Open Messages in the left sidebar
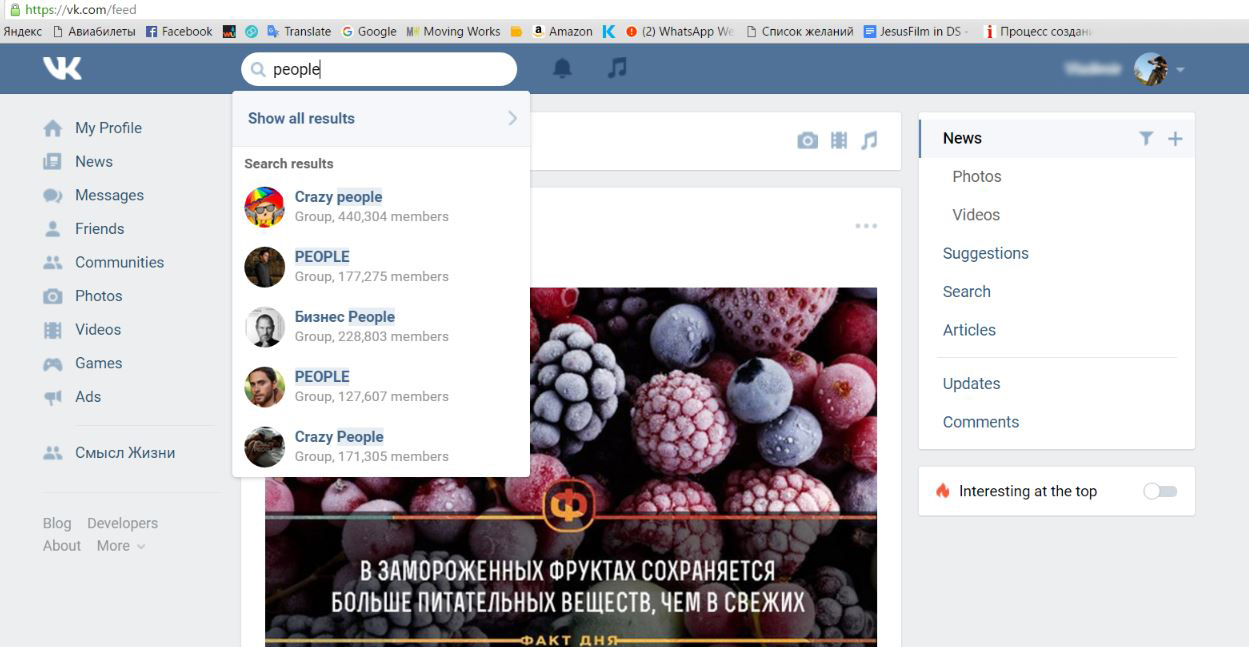The width and height of the screenshot is (1249, 647). tap(109, 196)
